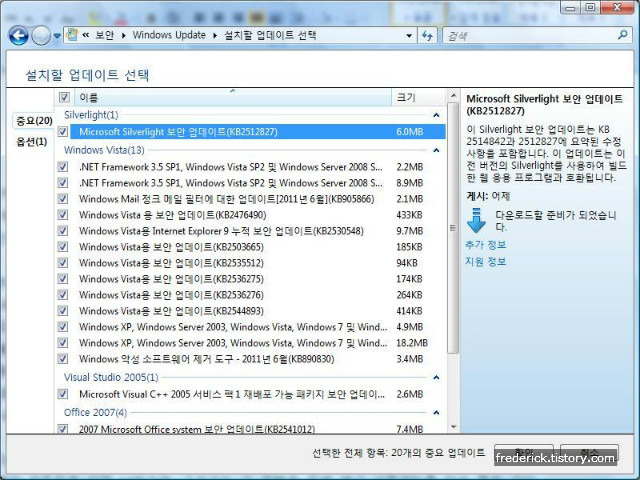Open the arrow after 보안 breadcrumb
Image resolution: width=640 pixels, height=480 pixels.
124,36
